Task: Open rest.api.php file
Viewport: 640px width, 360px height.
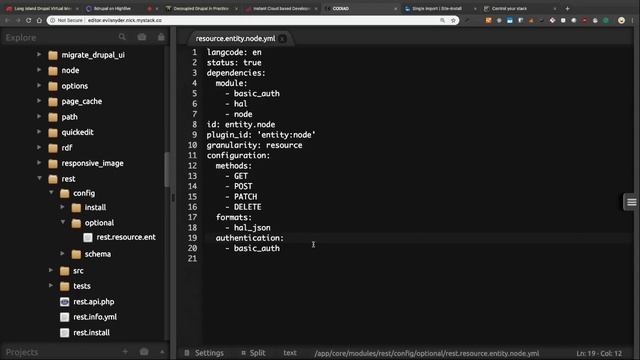Action: pyautogui.click(x=93, y=302)
